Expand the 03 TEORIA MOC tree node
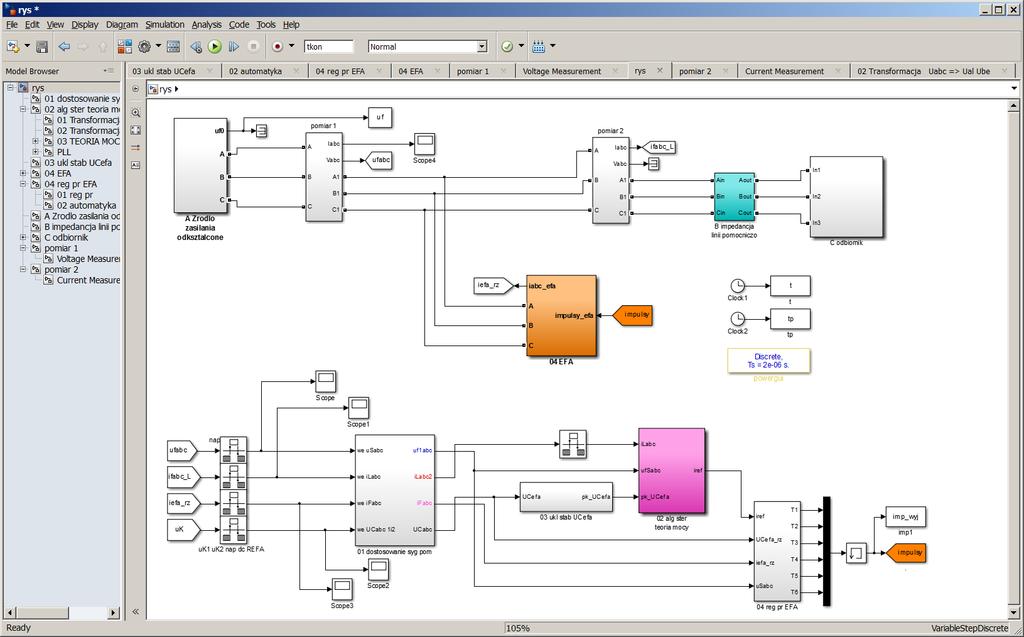Viewport: 1024px width, 637px height. click(36, 141)
